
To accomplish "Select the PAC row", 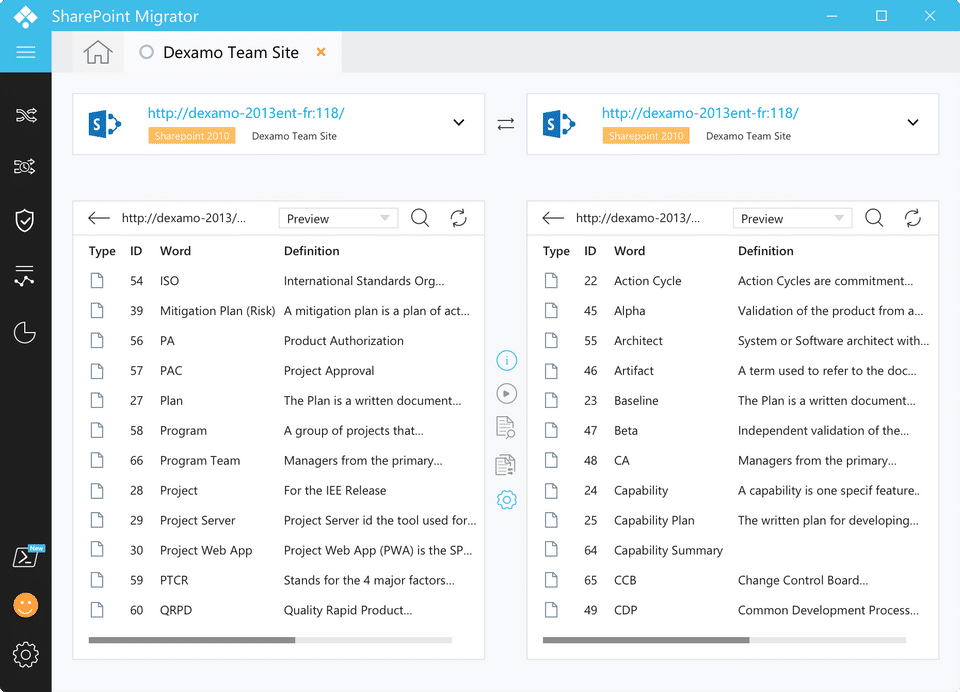I will [x=279, y=371].
